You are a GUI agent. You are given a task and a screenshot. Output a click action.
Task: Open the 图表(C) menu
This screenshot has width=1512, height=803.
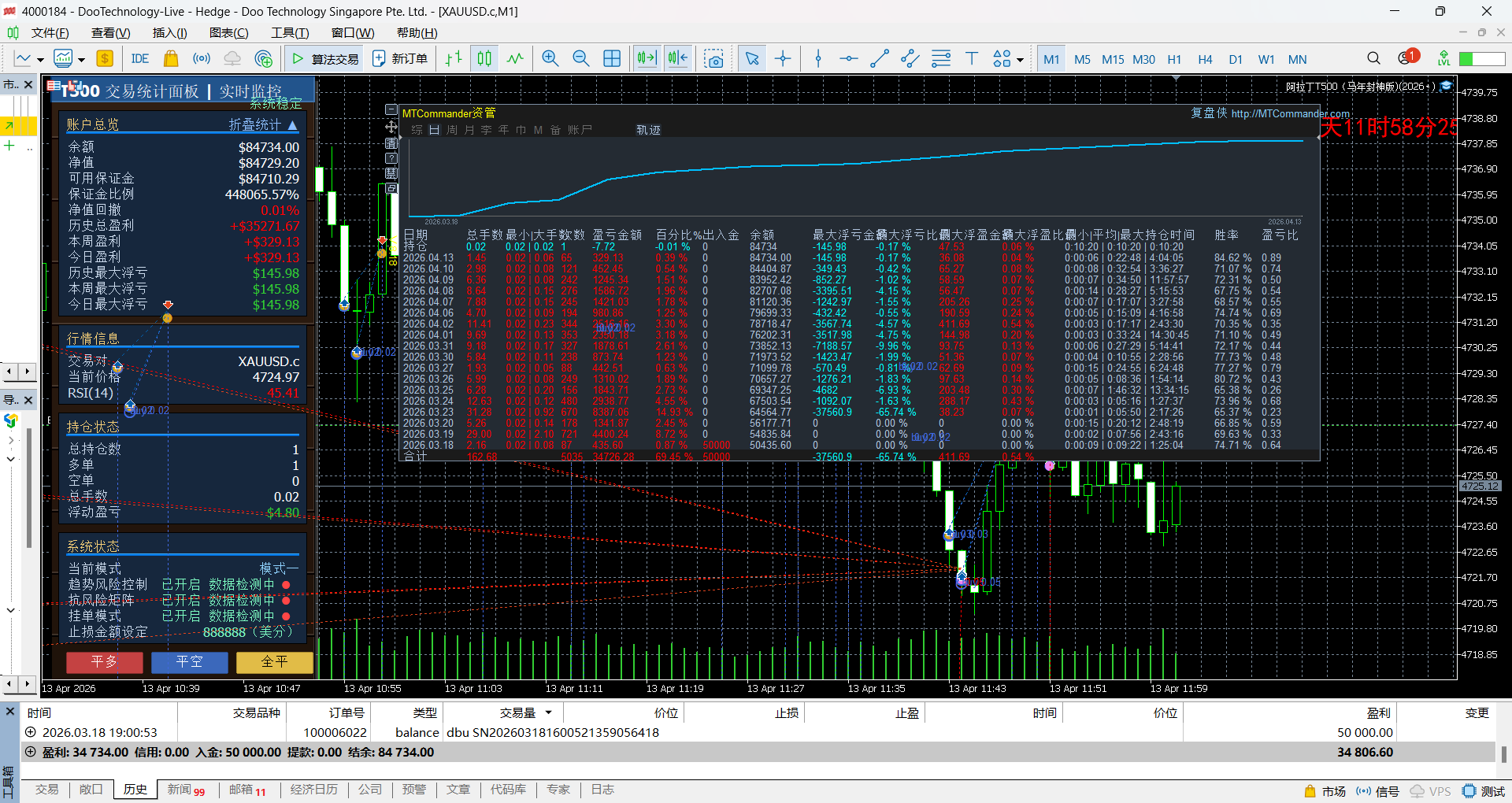click(x=228, y=33)
